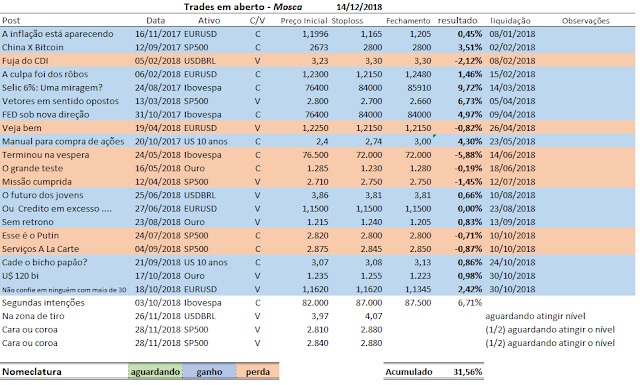Click the post 'O futuro dos jovens'
Screen dimensions: 640x385
coord(42,195)
